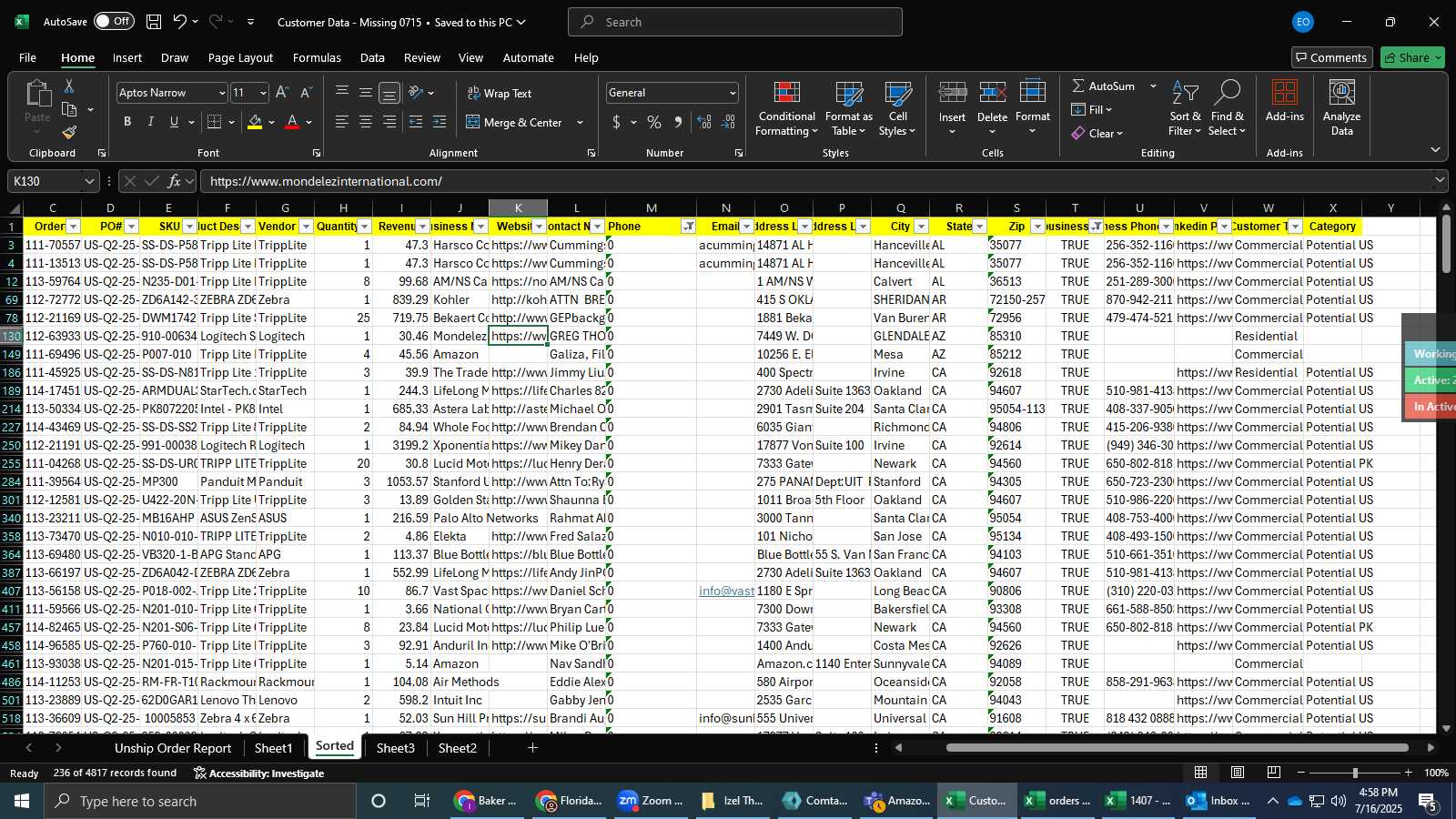Open Add-ins
Screen dimensions: 1456x819
point(1285,102)
